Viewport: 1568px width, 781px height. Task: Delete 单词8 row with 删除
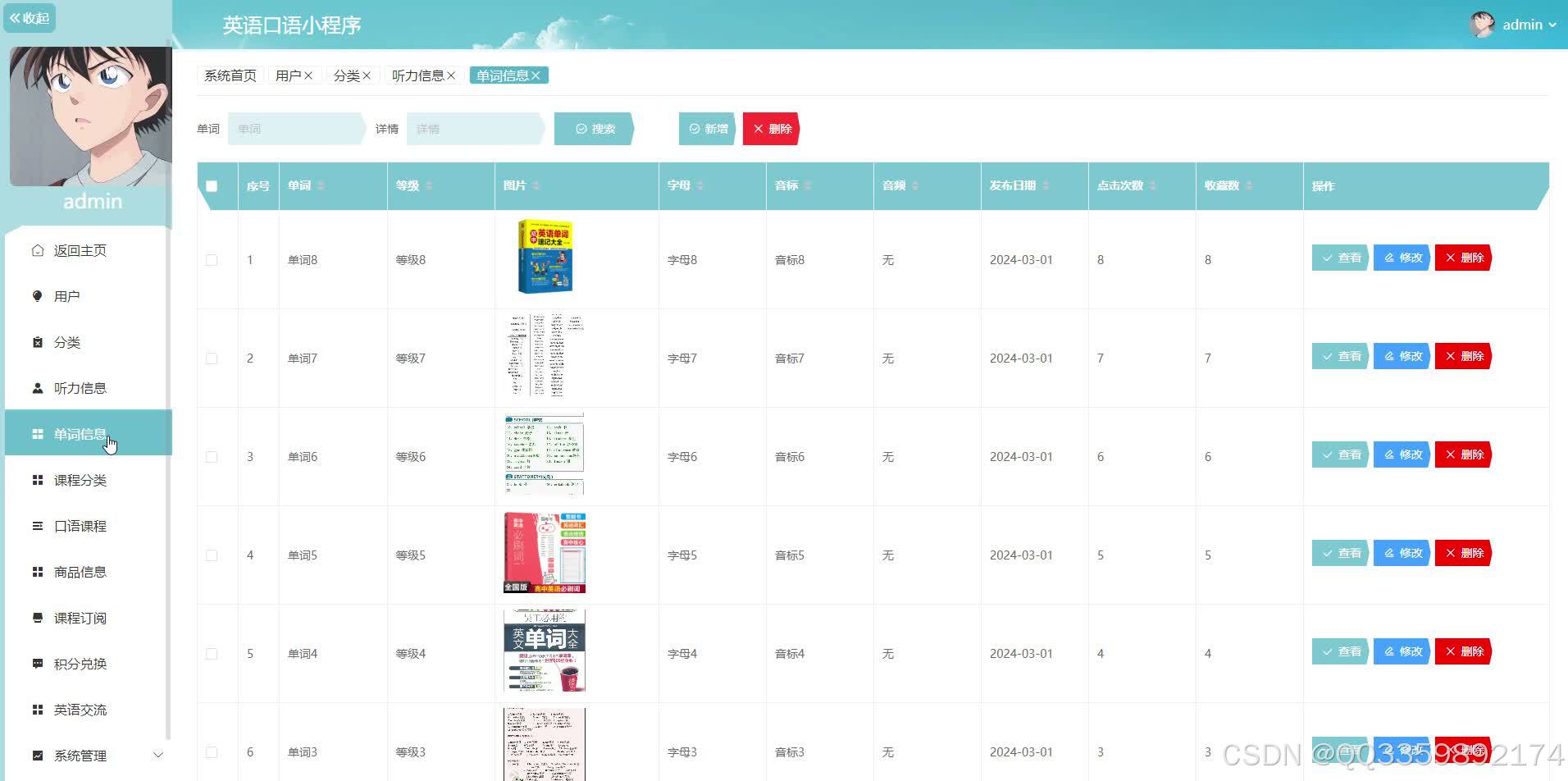click(x=1464, y=258)
